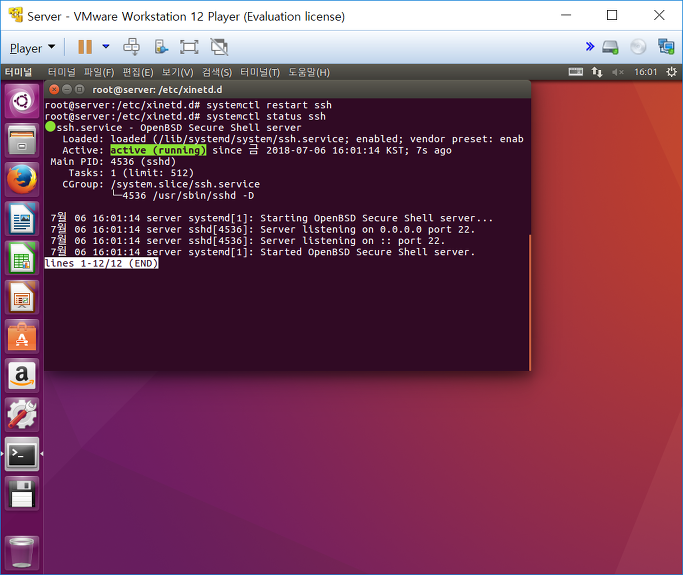Pause the virtual machine

point(85,47)
